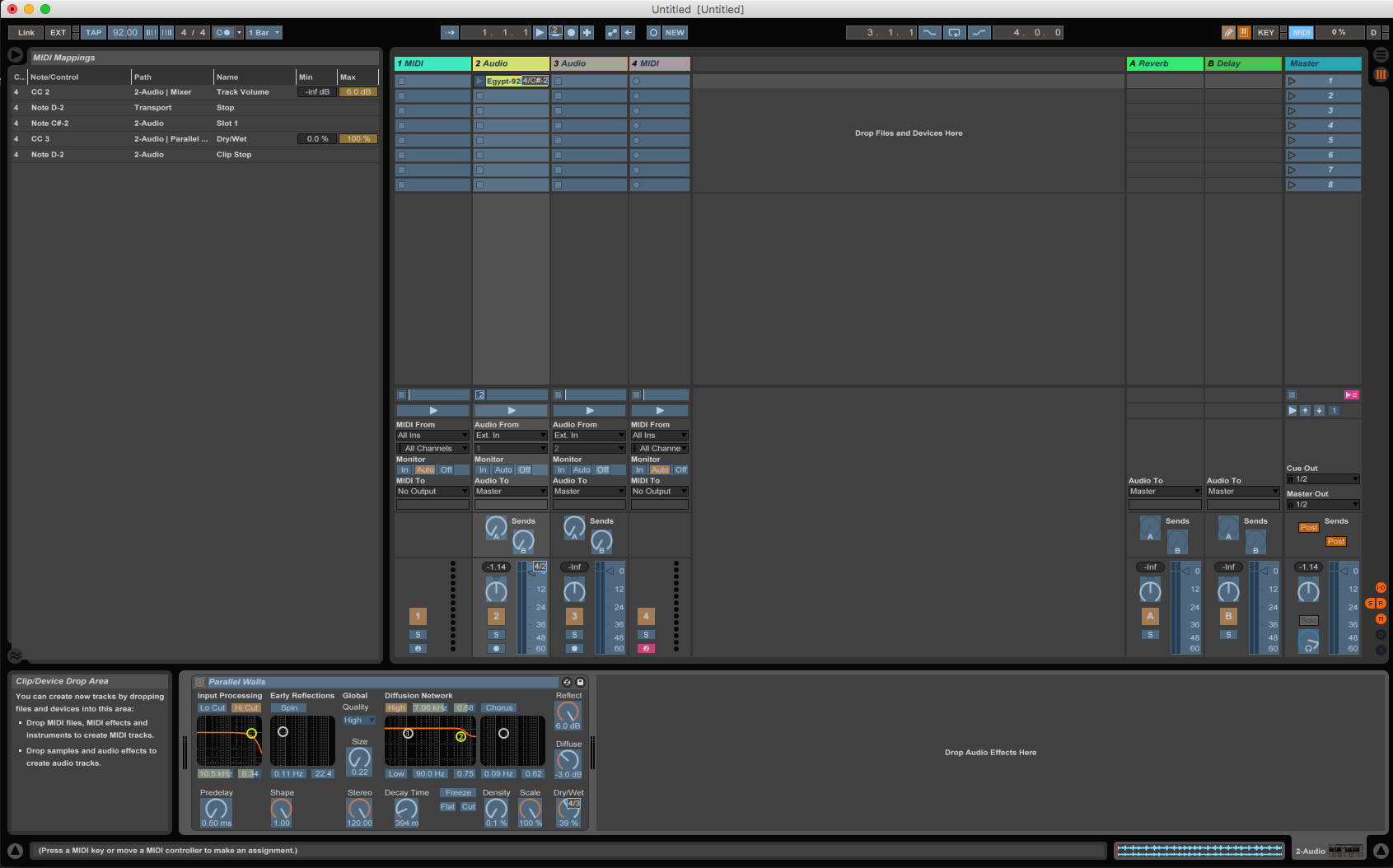Select the CC 2 Track Volume mapping row
This screenshot has width=1393, height=868.
coord(195,92)
